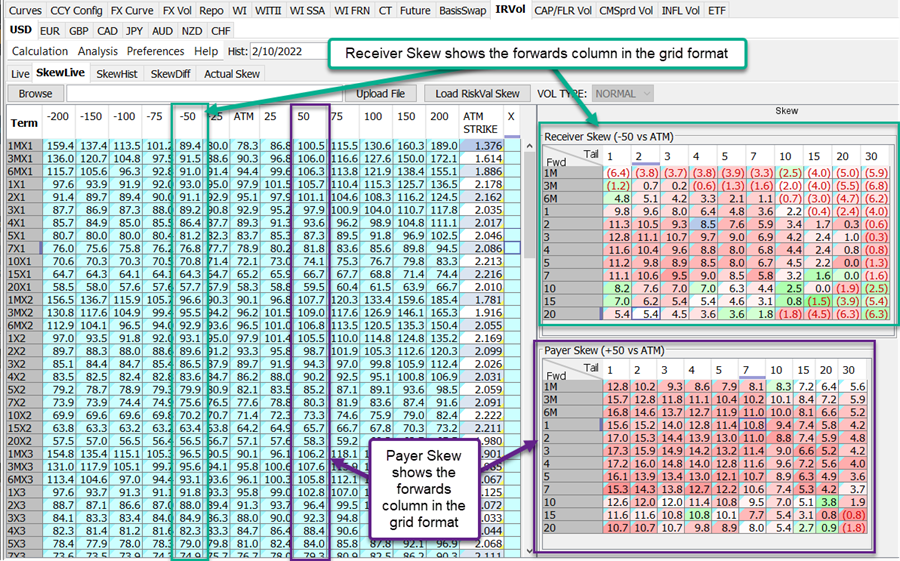Select the CAD currency tab
Viewport: 900px width, 561px height.
coord(107,31)
